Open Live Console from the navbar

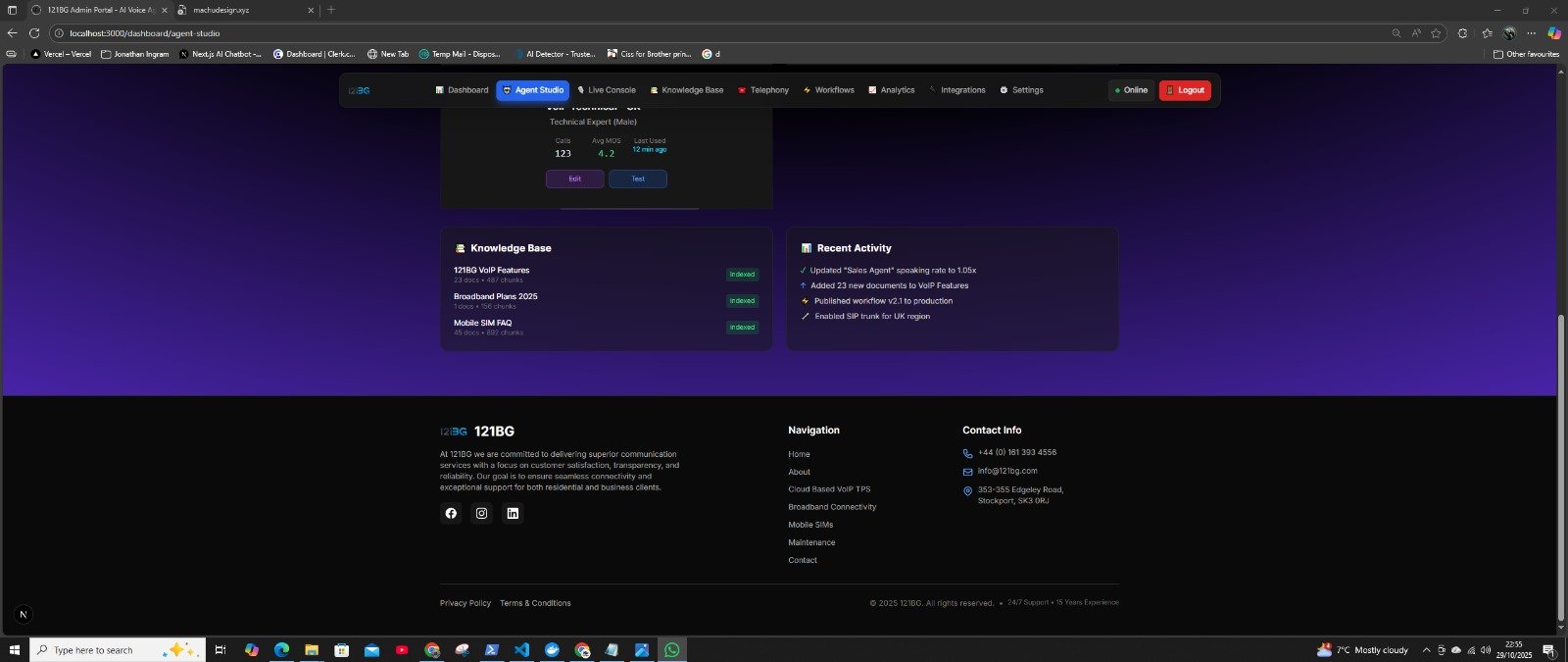pos(607,90)
